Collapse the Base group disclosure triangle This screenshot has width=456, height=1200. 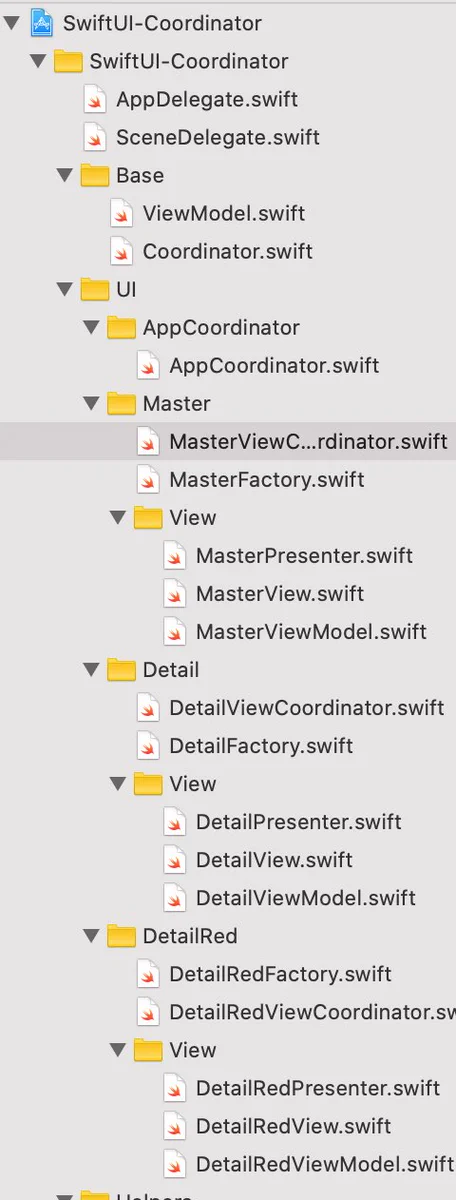(x=65, y=175)
